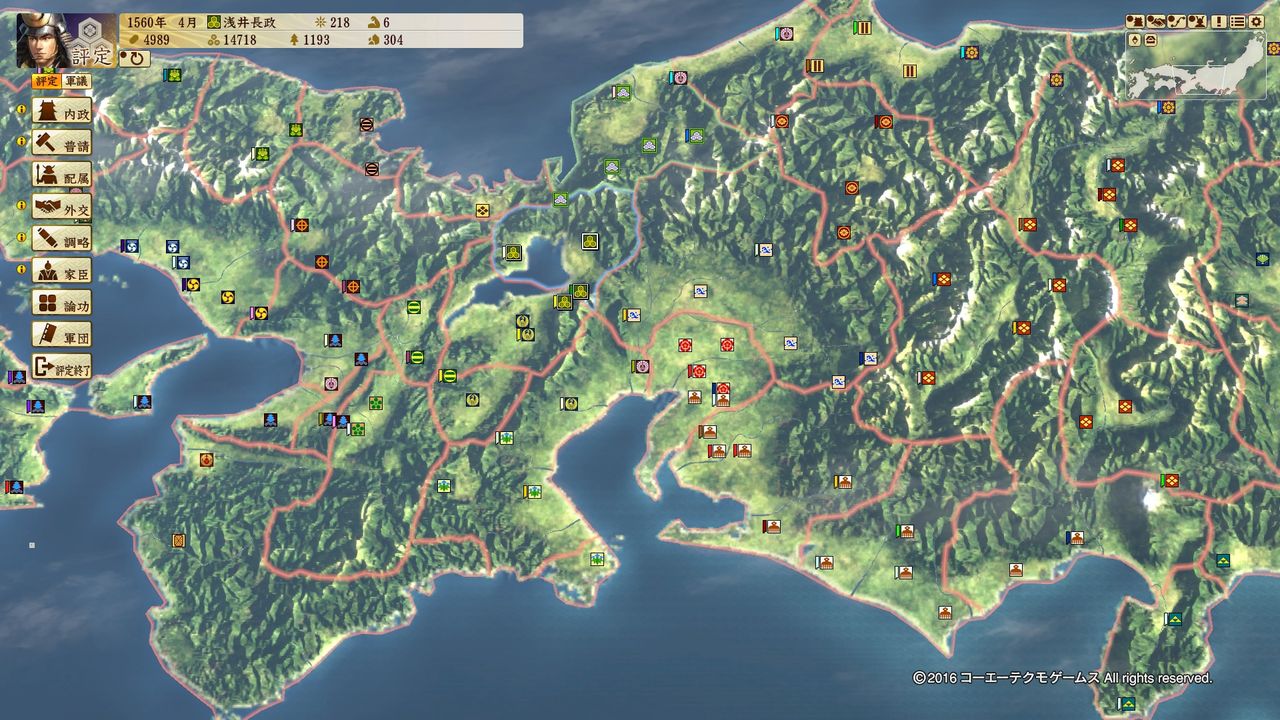
Task: Click the Japan overview minimap
Action: coord(1195,65)
